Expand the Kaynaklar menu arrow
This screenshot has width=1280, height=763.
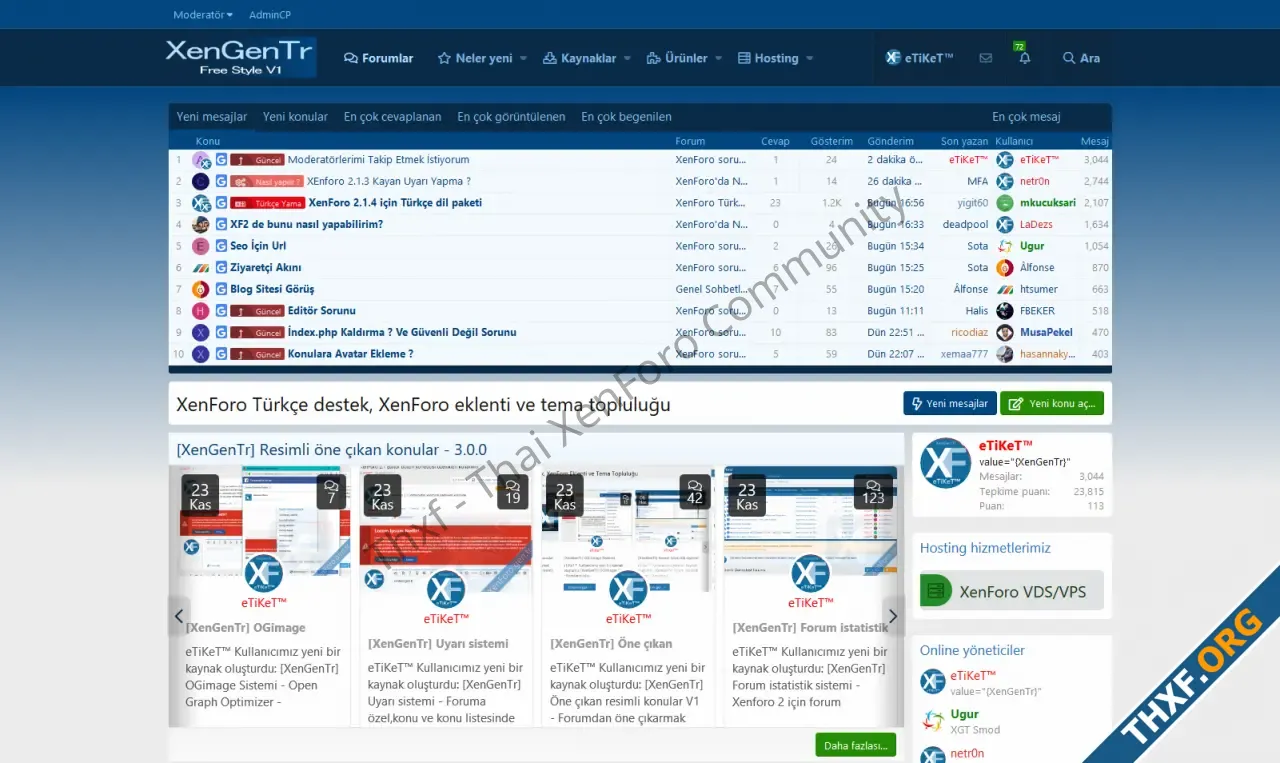click(x=627, y=58)
